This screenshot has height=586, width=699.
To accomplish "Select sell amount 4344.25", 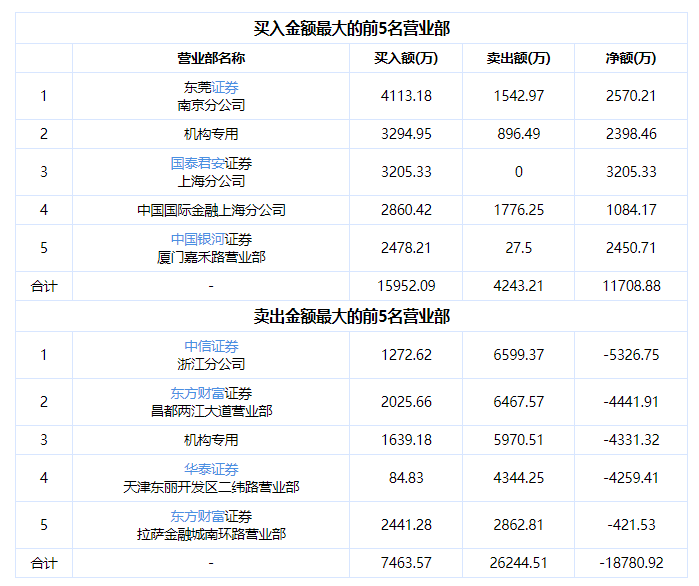I will pyautogui.click(x=518, y=478).
